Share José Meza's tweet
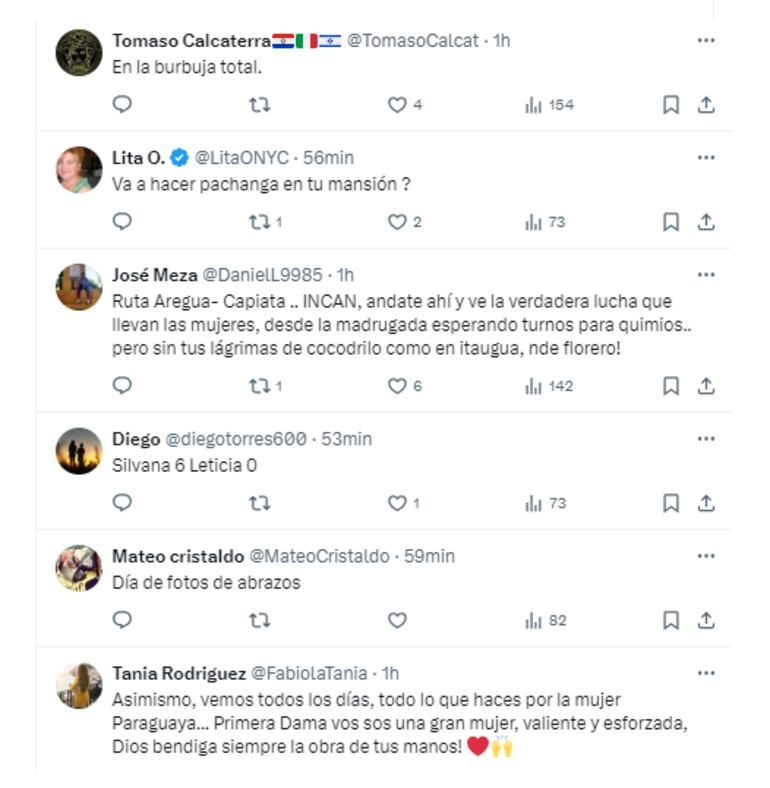 (706, 386)
